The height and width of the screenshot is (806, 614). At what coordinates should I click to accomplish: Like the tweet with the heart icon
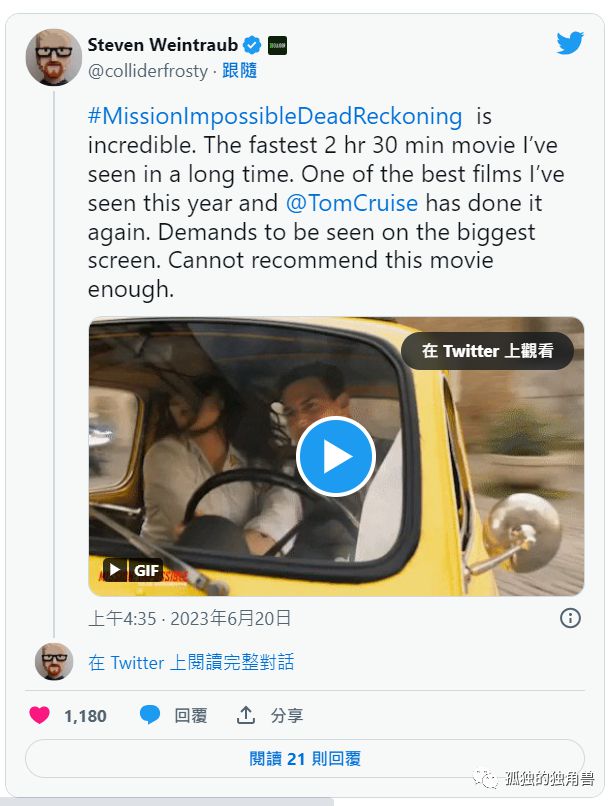[39, 715]
